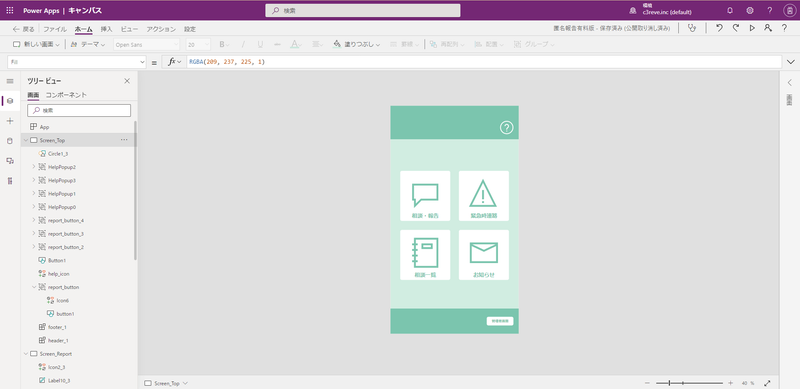Toggle Italic formatting
Screen dimensions: 800x389
[x=243, y=44]
